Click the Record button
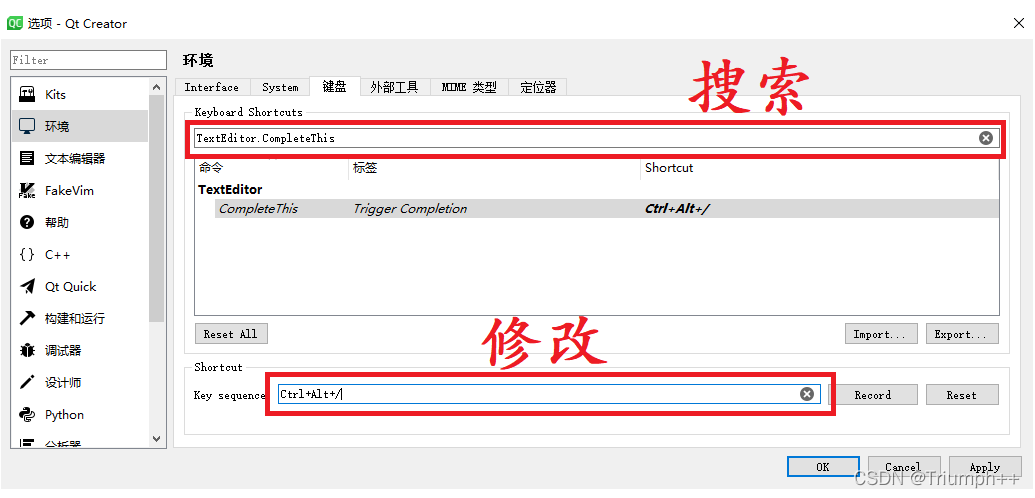Viewport: 1035px width, 498px height. click(873, 395)
